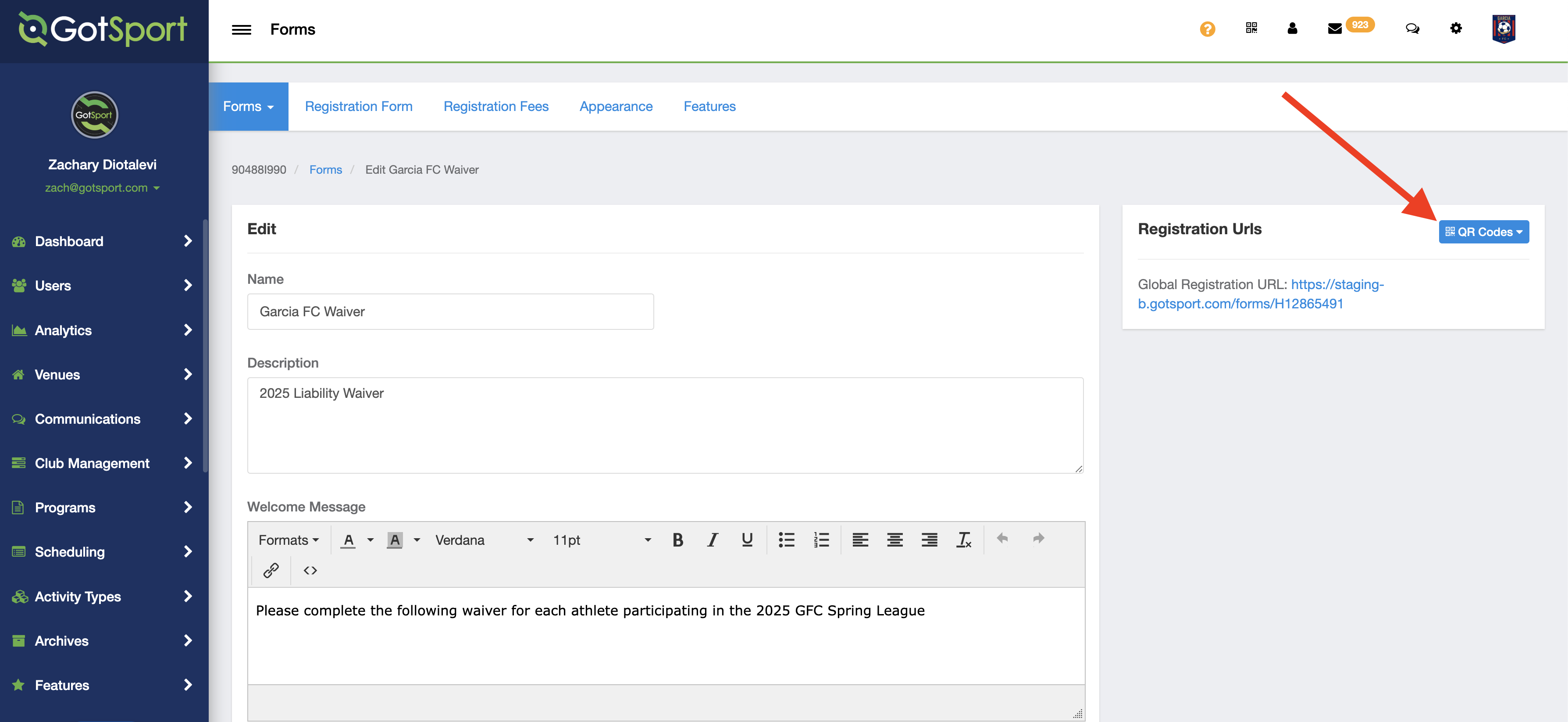Screen dimensions: 1568x722
Task: Open the Forms dropdown tab
Action: (x=248, y=107)
